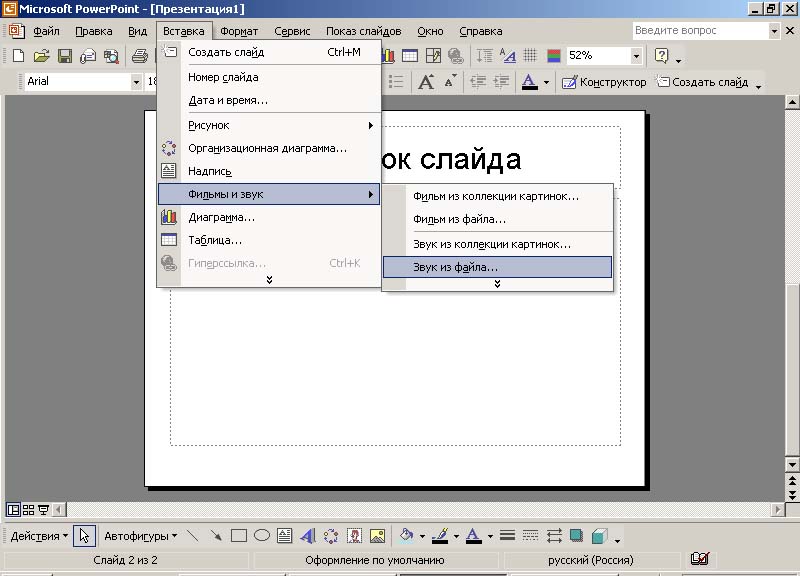Open font color dropdown arrow in formatting bar
Image resolution: width=800 pixels, height=576 pixels.
coord(546,82)
